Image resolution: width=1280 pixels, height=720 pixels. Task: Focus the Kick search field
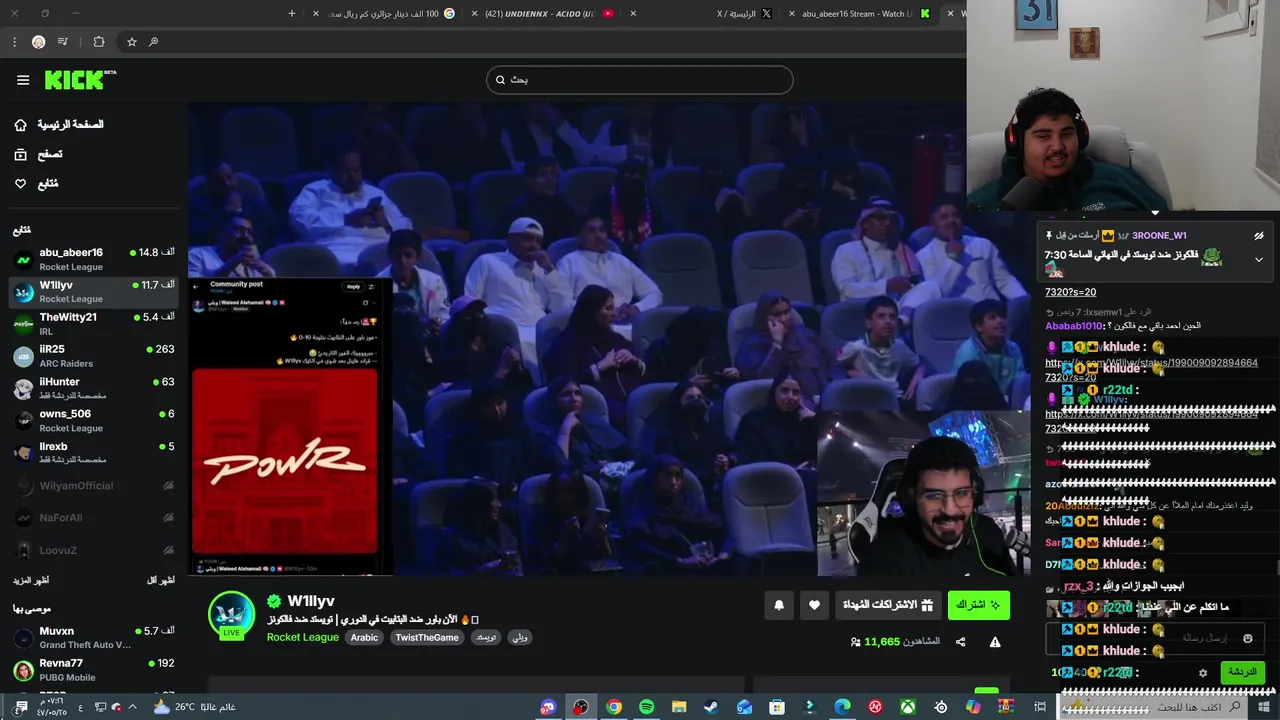(640, 80)
